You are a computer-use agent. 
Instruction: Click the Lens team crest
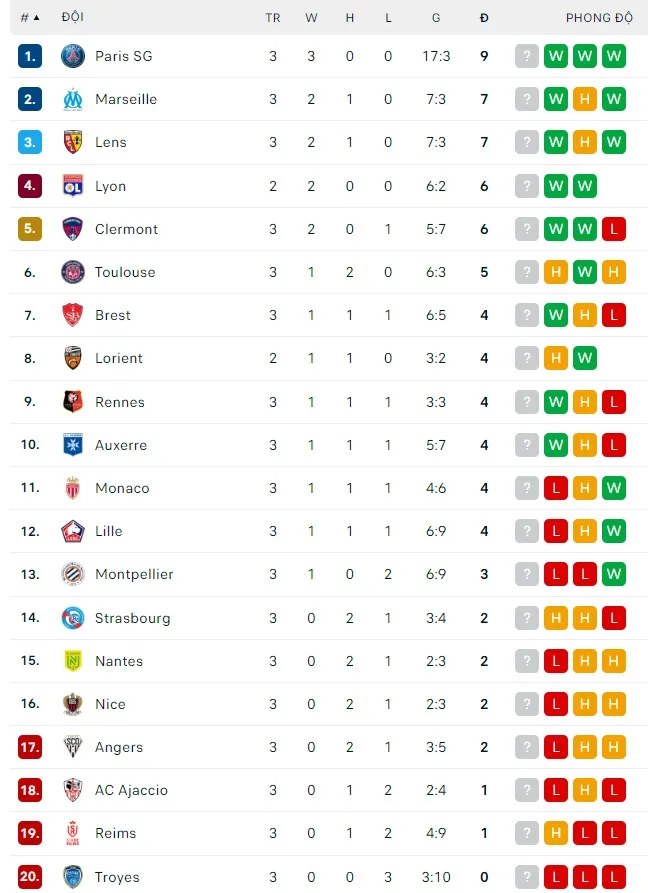[x=73, y=142]
